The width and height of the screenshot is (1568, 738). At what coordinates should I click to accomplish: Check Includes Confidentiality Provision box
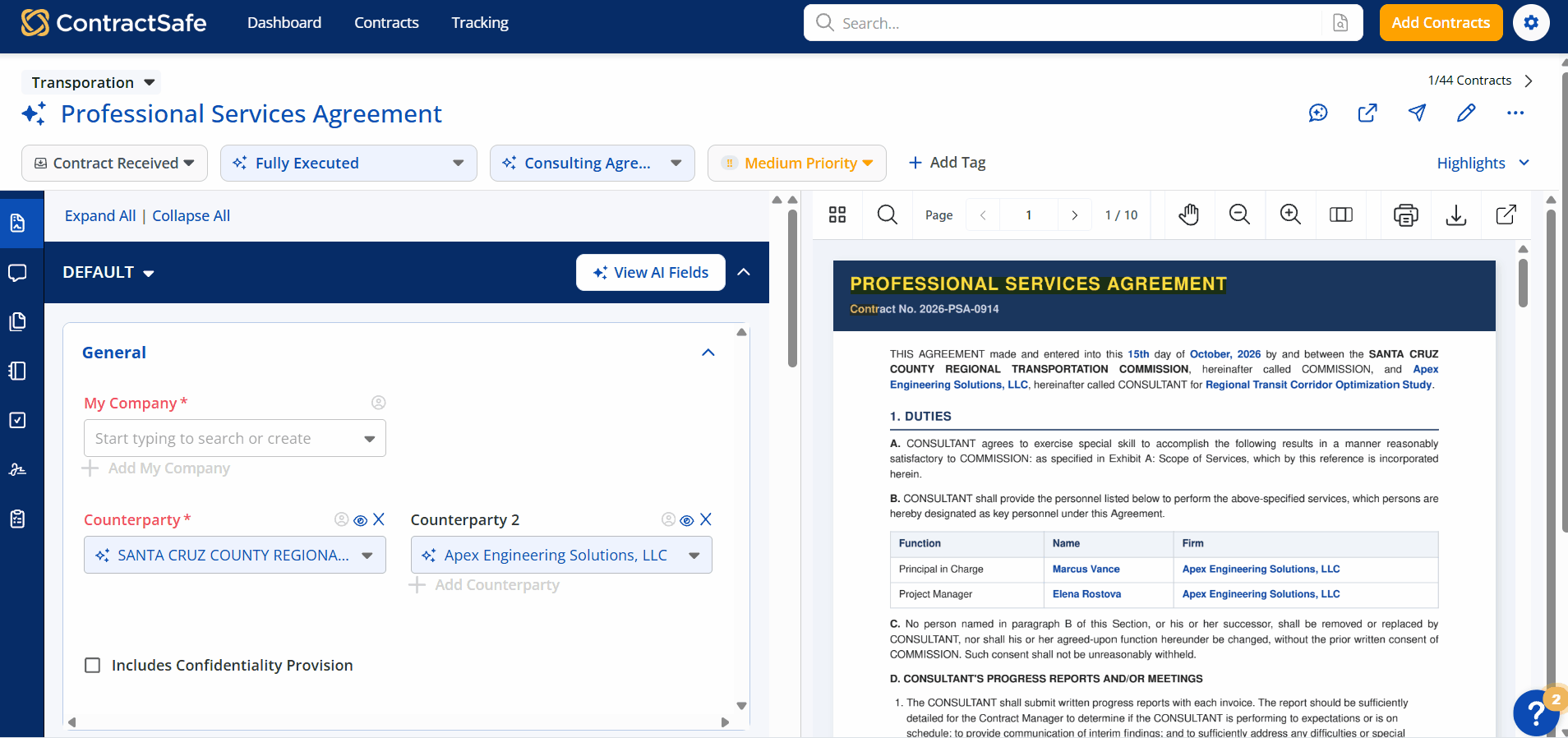93,665
